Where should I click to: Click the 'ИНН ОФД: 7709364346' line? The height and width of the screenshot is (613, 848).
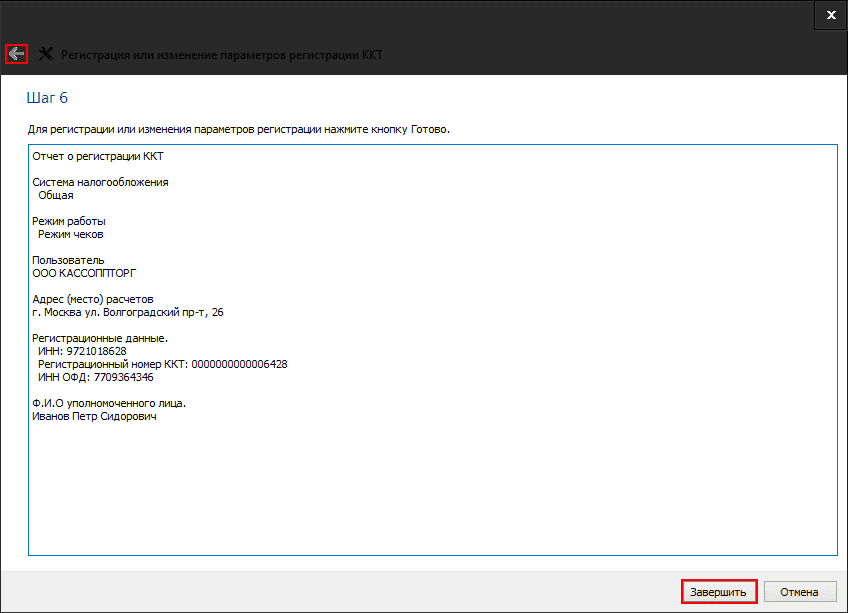tap(96, 377)
